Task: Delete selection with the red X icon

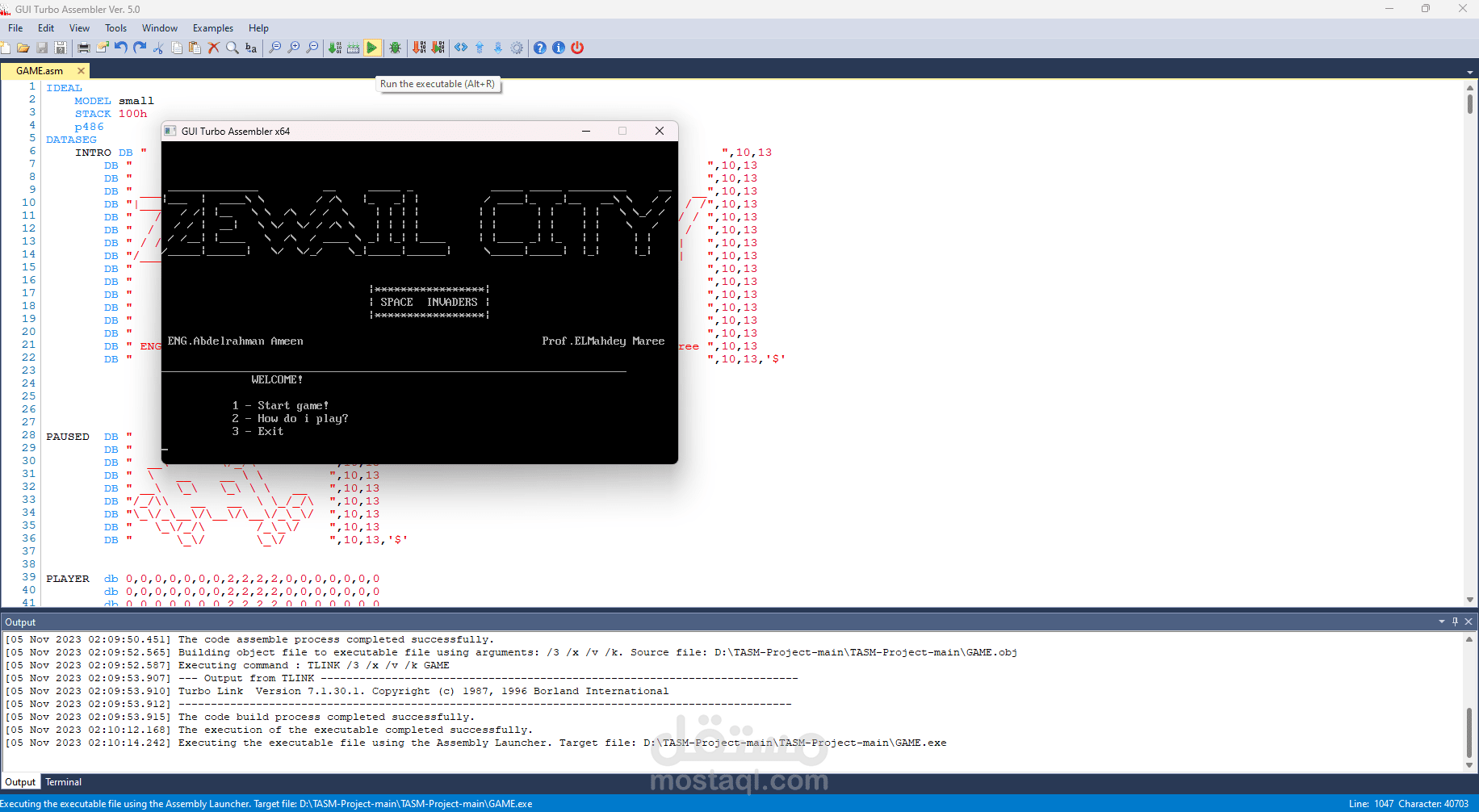Action: 214,48
